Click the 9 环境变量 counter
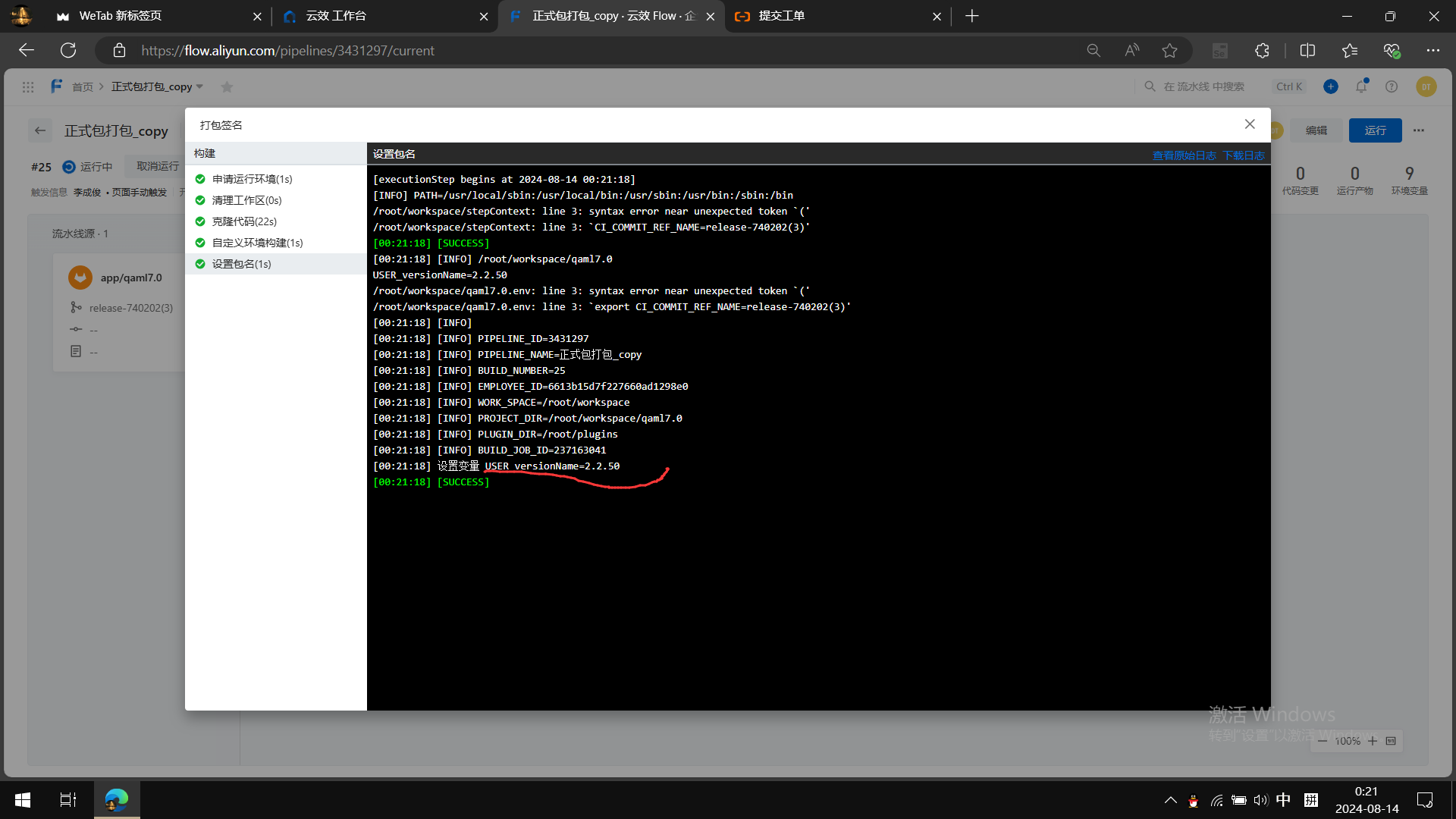The width and height of the screenshot is (1456, 819). pos(1409,180)
